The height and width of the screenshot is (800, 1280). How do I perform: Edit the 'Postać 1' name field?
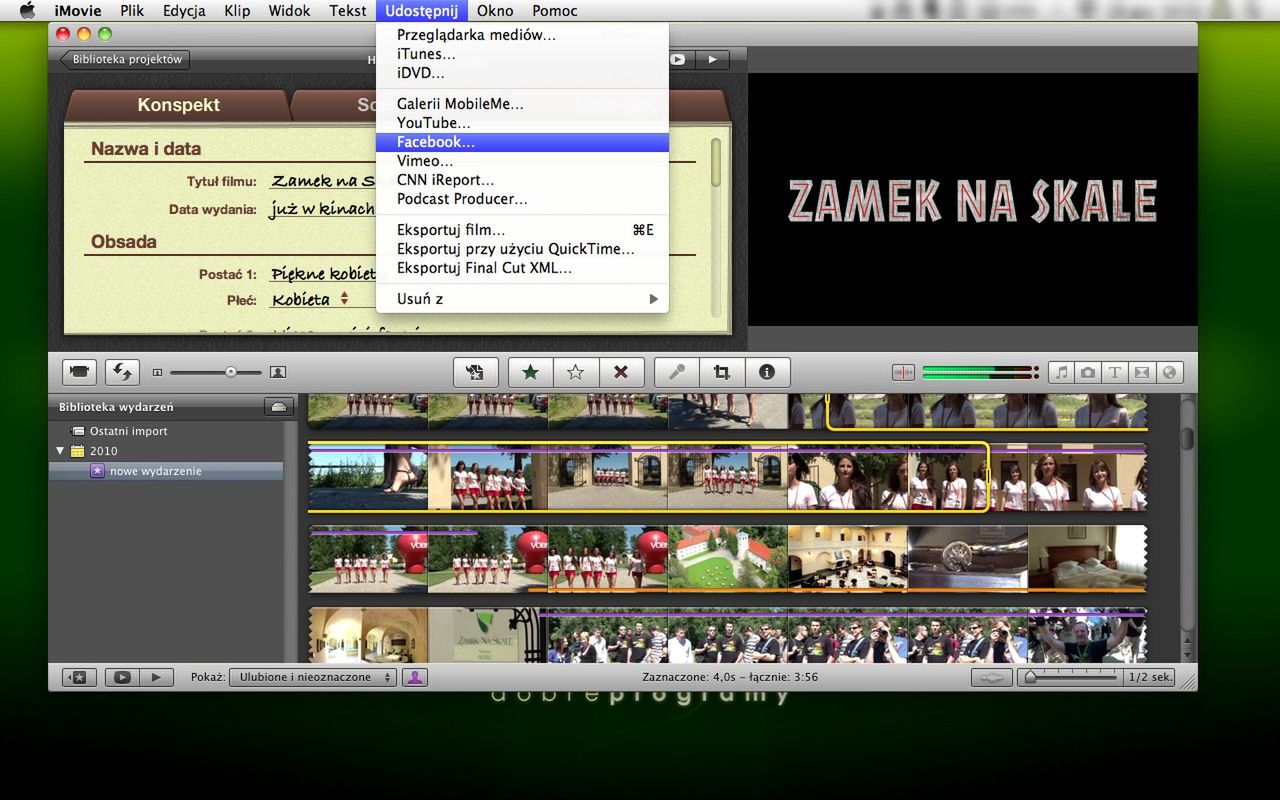322,274
